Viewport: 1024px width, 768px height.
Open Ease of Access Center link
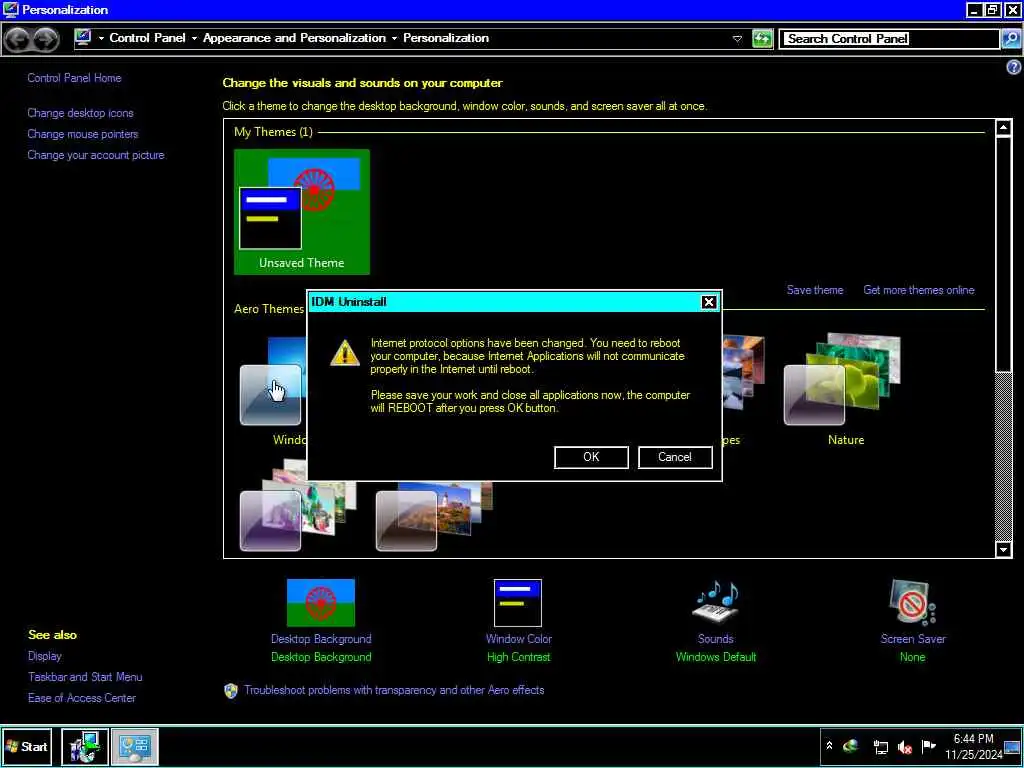coord(82,697)
